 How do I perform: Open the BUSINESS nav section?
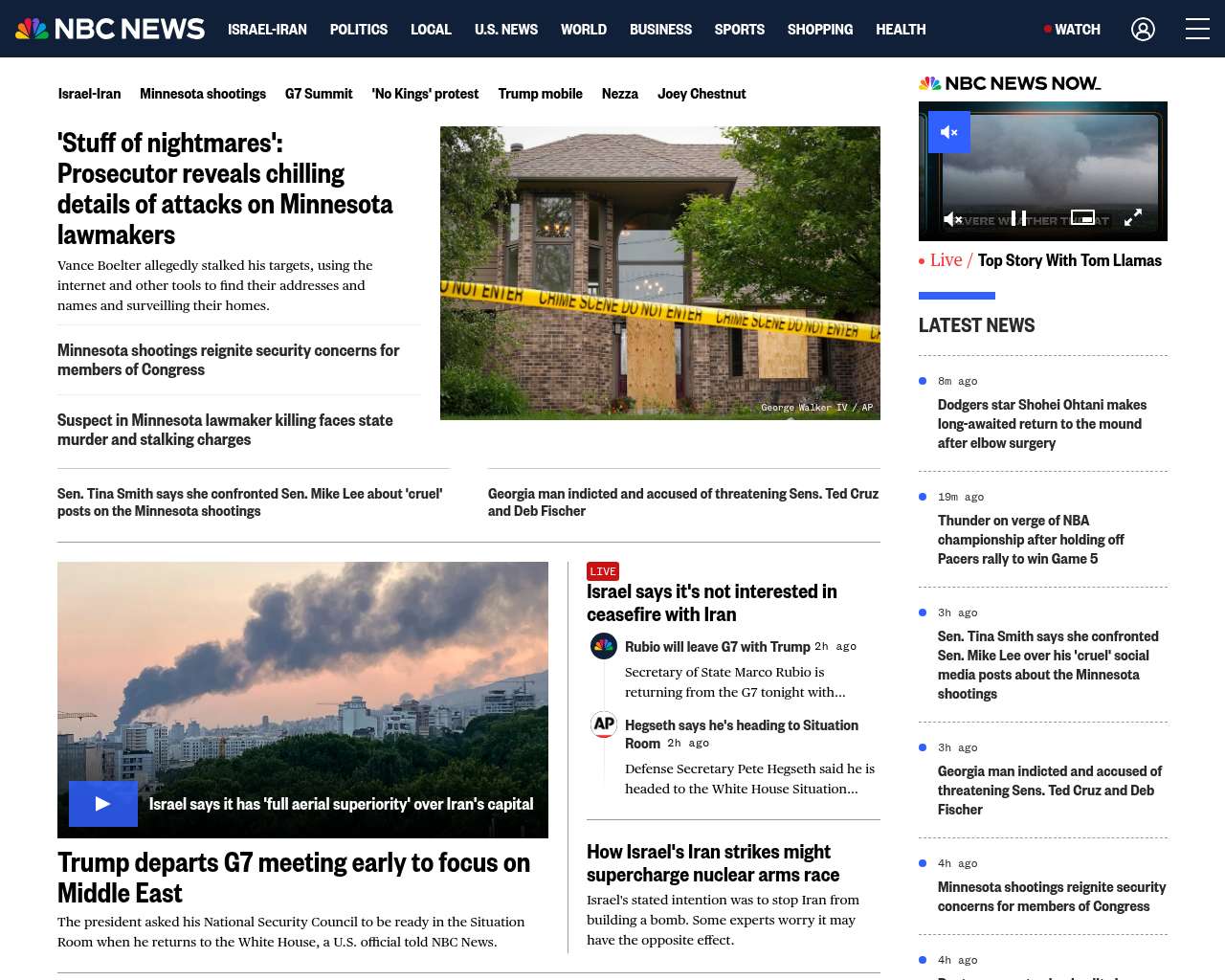[660, 29]
